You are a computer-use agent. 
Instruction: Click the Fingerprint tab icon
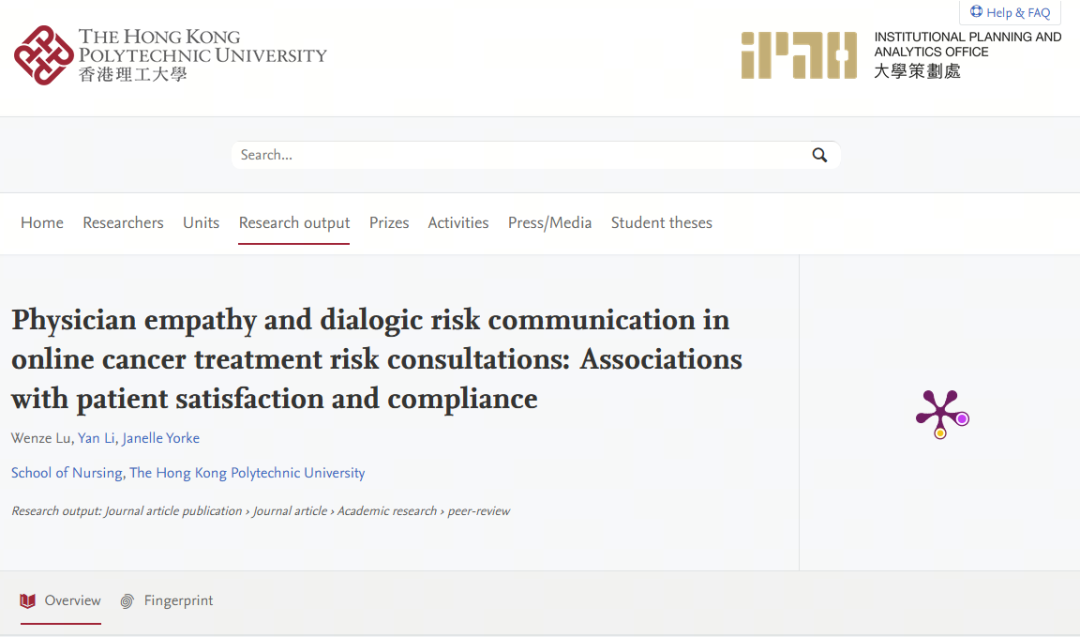tap(127, 601)
